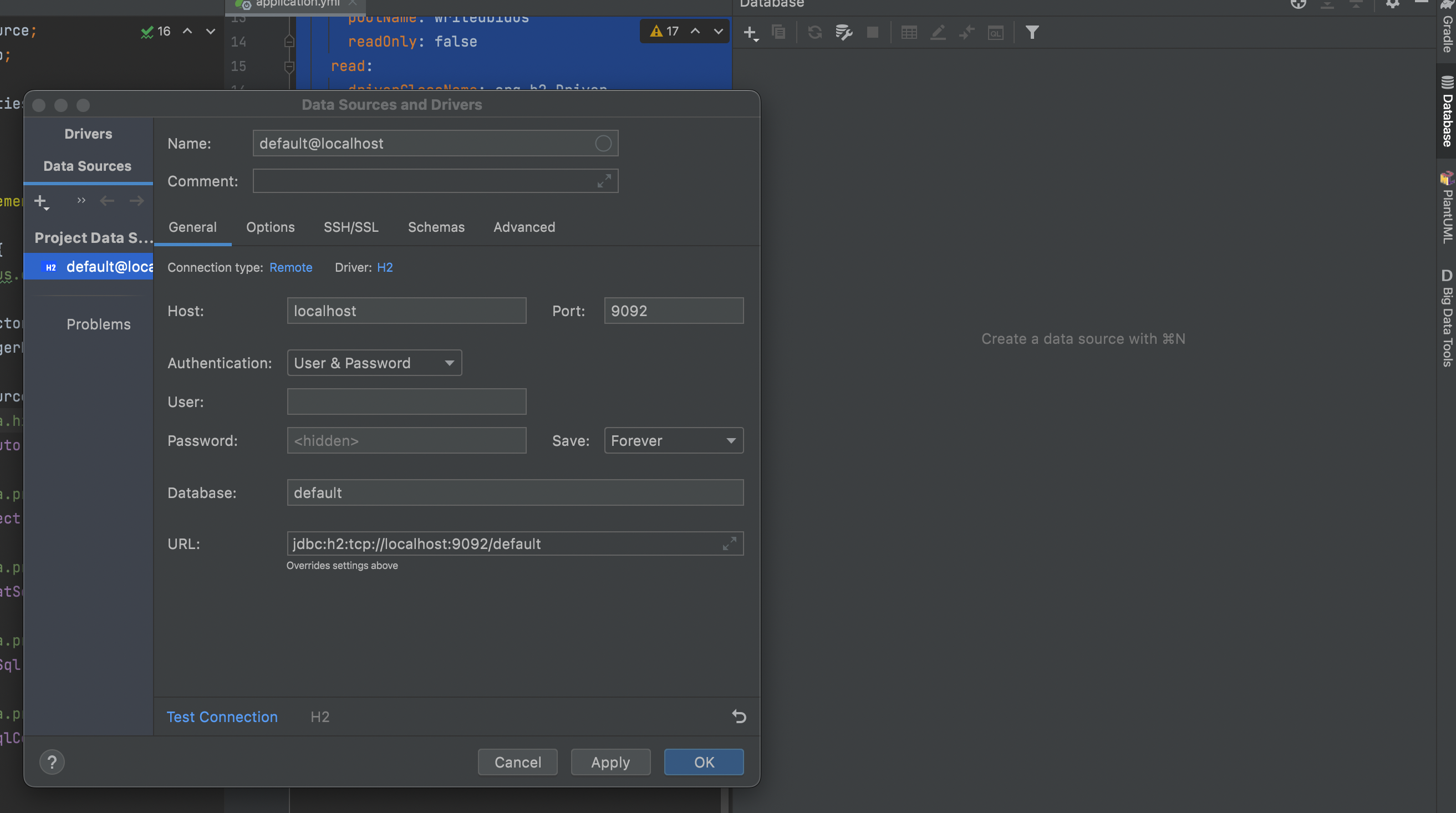Screen dimensions: 1456x813
Task: Open the Authentication dropdown
Action: pos(374,363)
